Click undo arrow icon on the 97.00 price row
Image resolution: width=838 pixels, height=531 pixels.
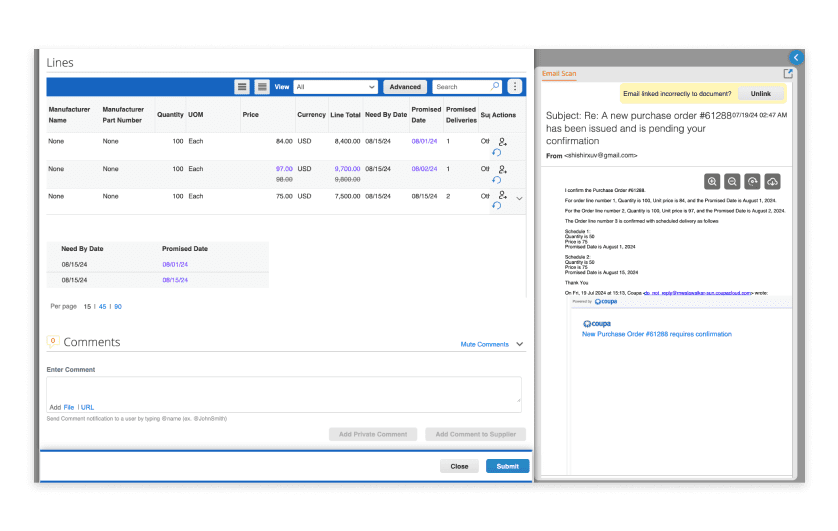click(x=496, y=180)
